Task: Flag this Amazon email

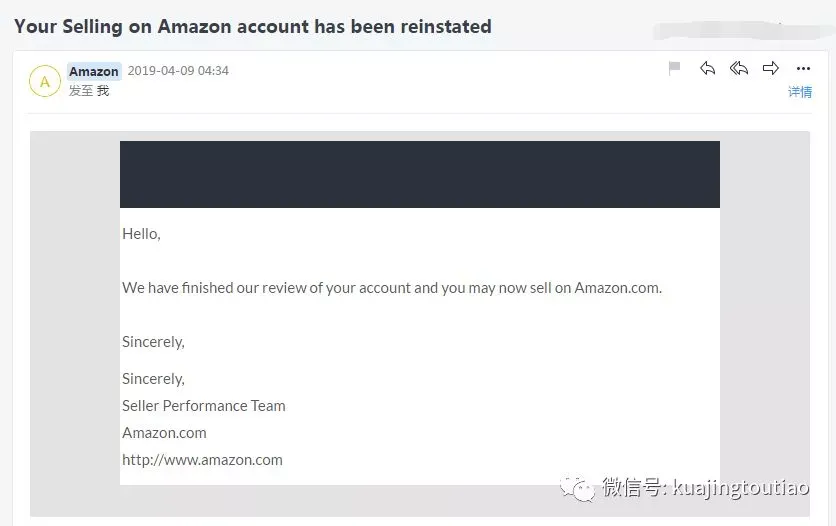Action: tap(674, 68)
